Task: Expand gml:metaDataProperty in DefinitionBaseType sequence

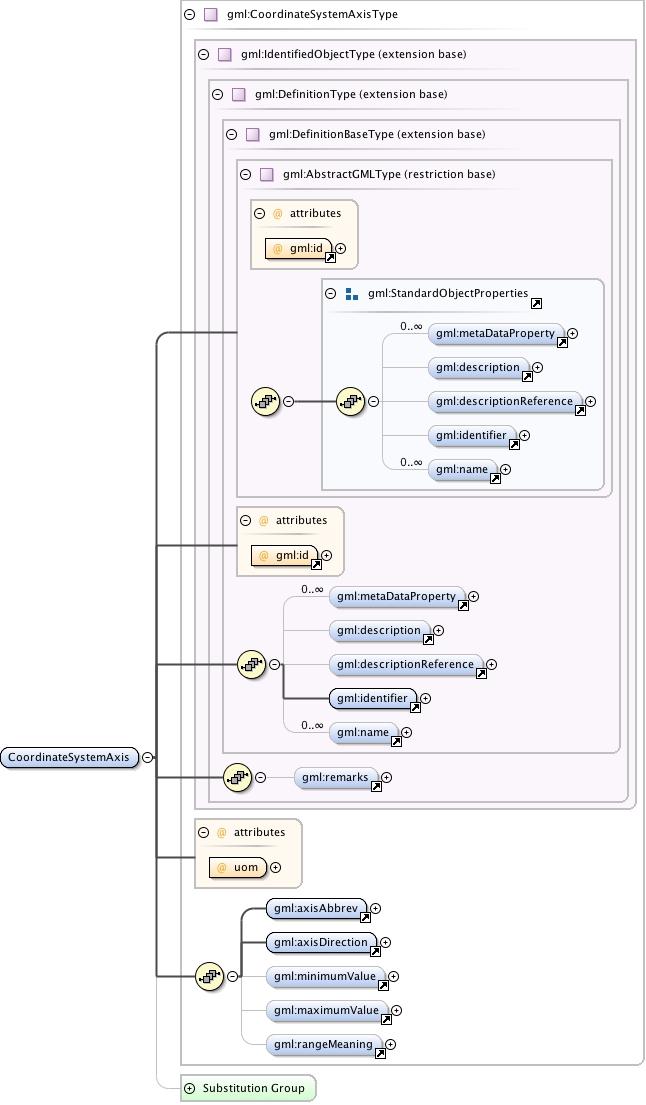Action: coord(473,596)
